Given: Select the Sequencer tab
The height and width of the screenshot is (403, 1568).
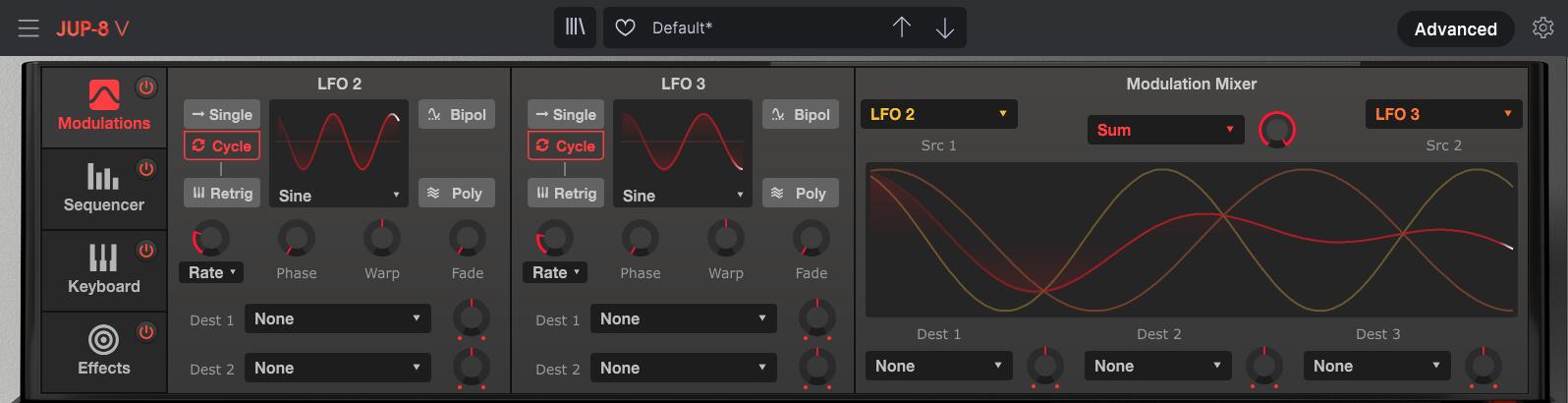Looking at the screenshot, I should (104, 189).
